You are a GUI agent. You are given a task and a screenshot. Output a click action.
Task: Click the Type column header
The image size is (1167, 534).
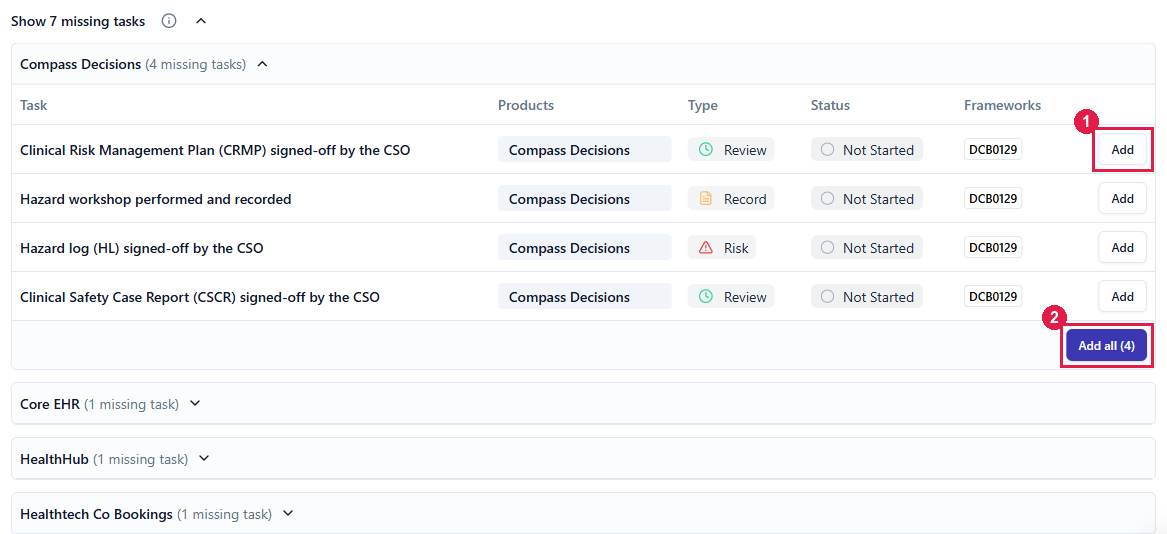click(703, 105)
